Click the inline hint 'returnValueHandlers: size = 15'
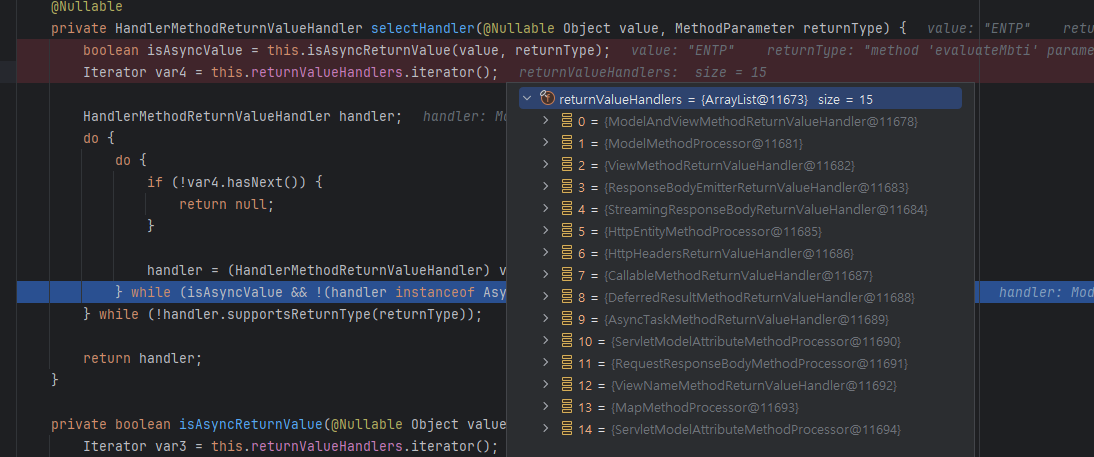The height and width of the screenshot is (457, 1094). tap(643, 73)
